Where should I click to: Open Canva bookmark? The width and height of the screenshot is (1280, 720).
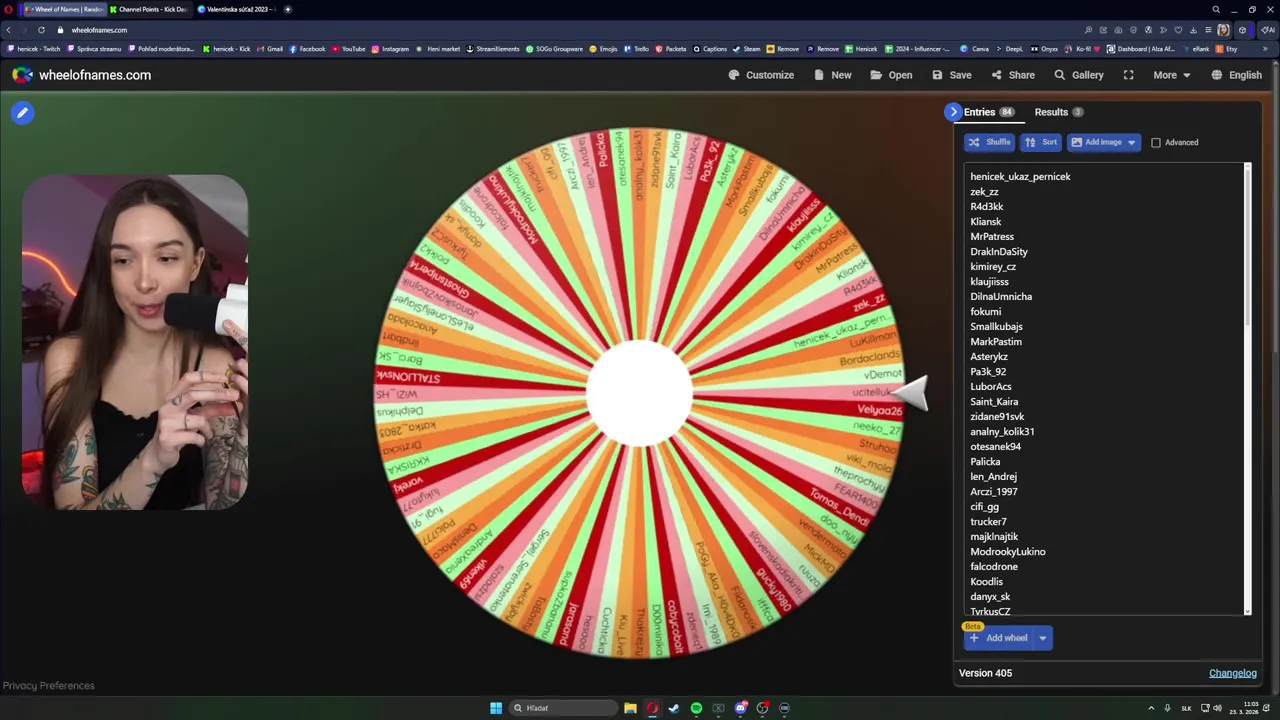click(x=975, y=49)
